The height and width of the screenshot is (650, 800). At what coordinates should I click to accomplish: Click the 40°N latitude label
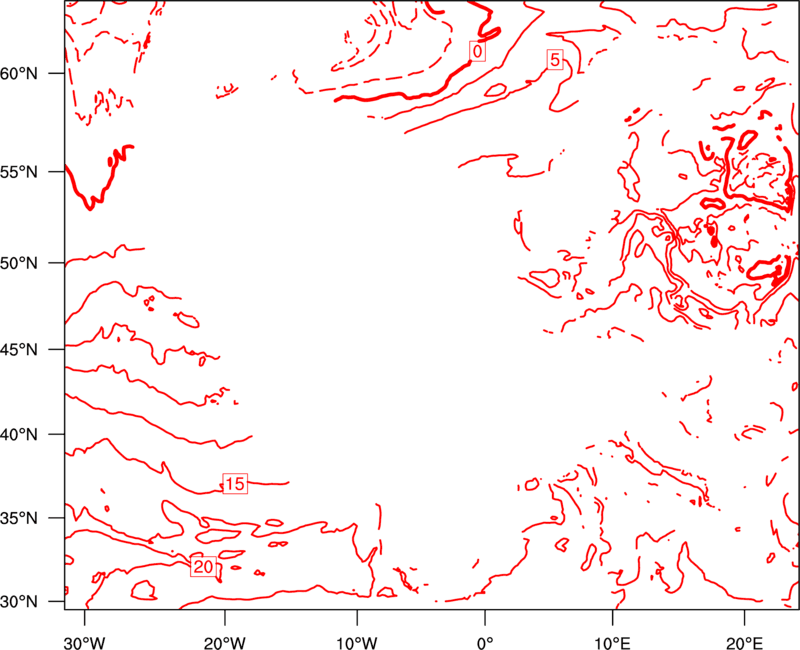pyautogui.click(x=19, y=435)
